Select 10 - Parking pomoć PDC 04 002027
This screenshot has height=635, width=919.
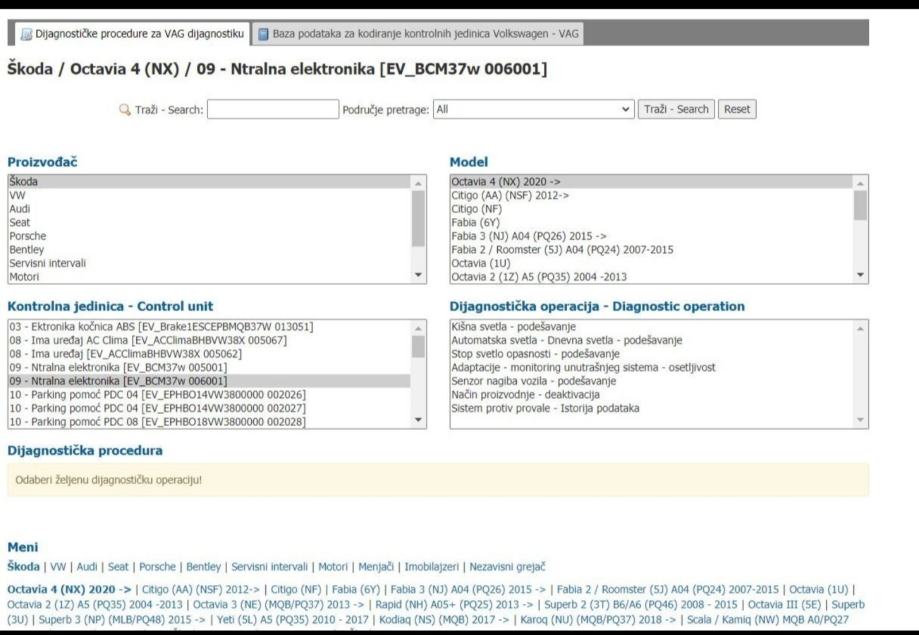coord(210,408)
